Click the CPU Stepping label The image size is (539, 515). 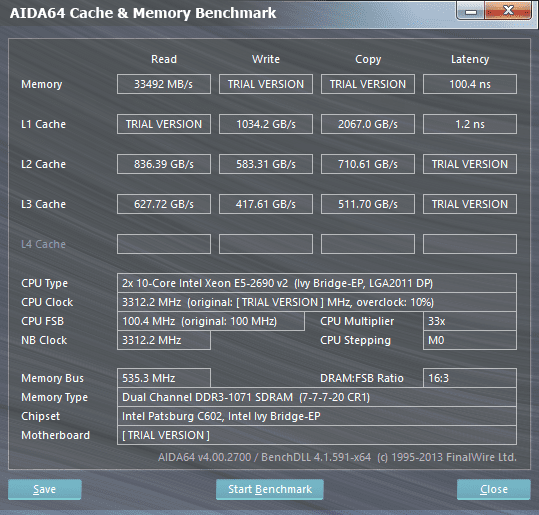pyautogui.click(x=355, y=340)
